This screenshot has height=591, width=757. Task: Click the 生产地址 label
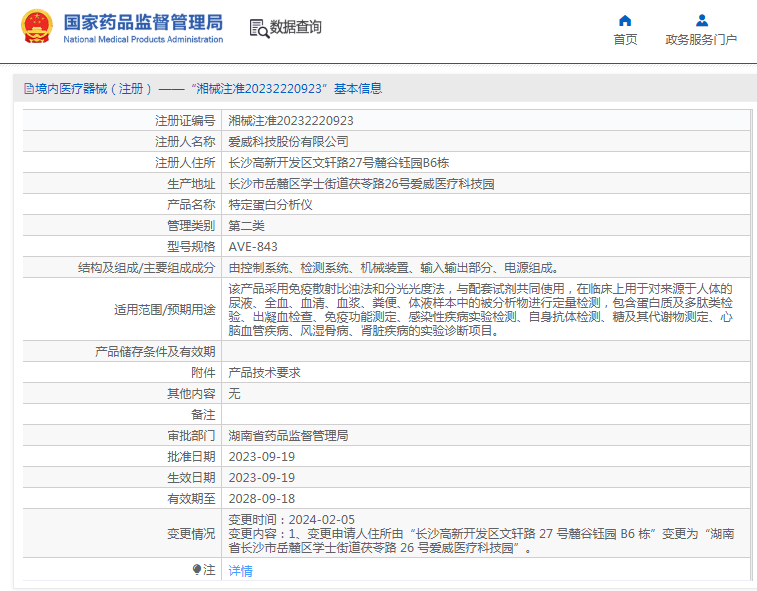(x=191, y=184)
